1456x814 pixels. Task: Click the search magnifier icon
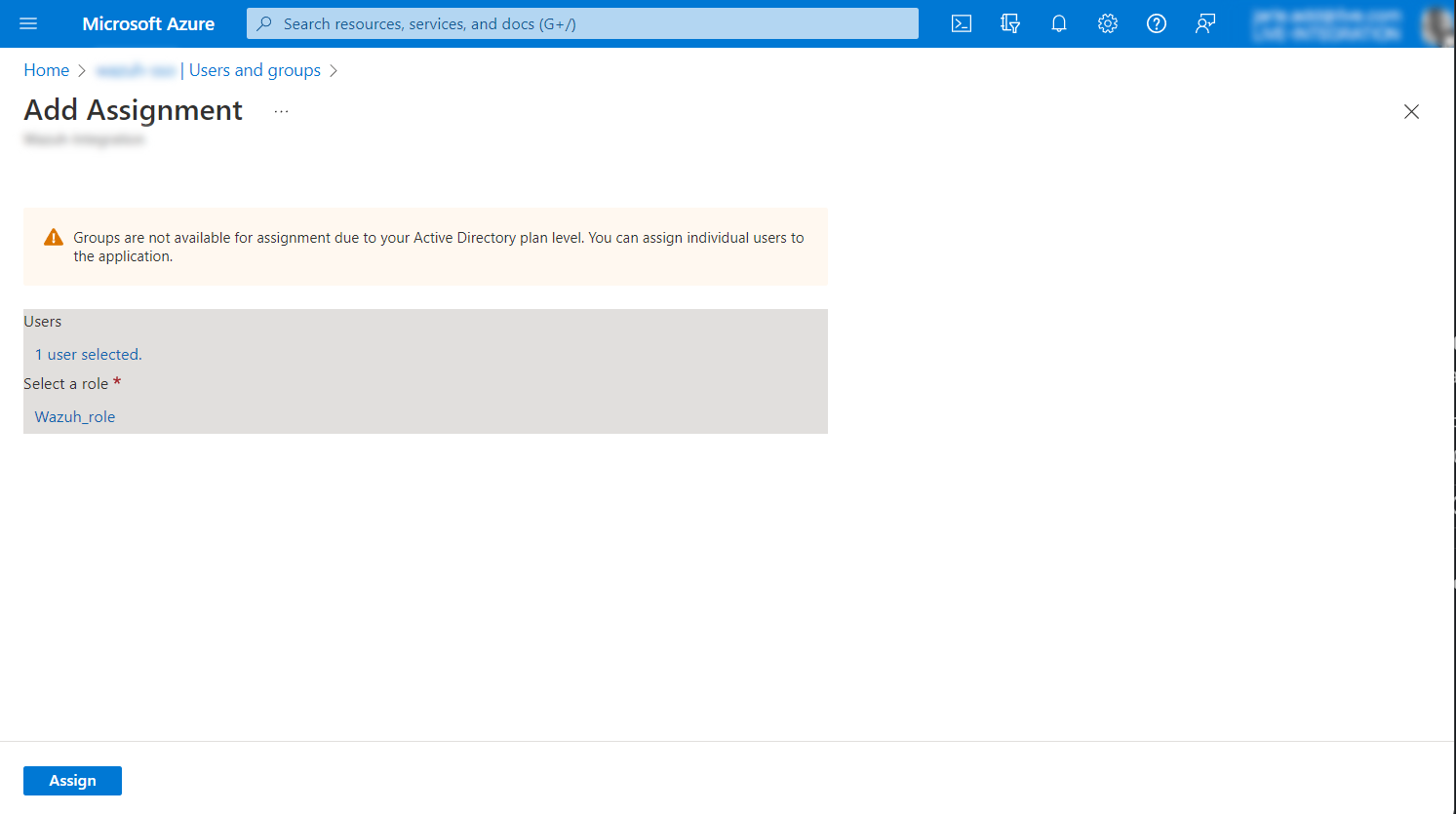(x=264, y=23)
